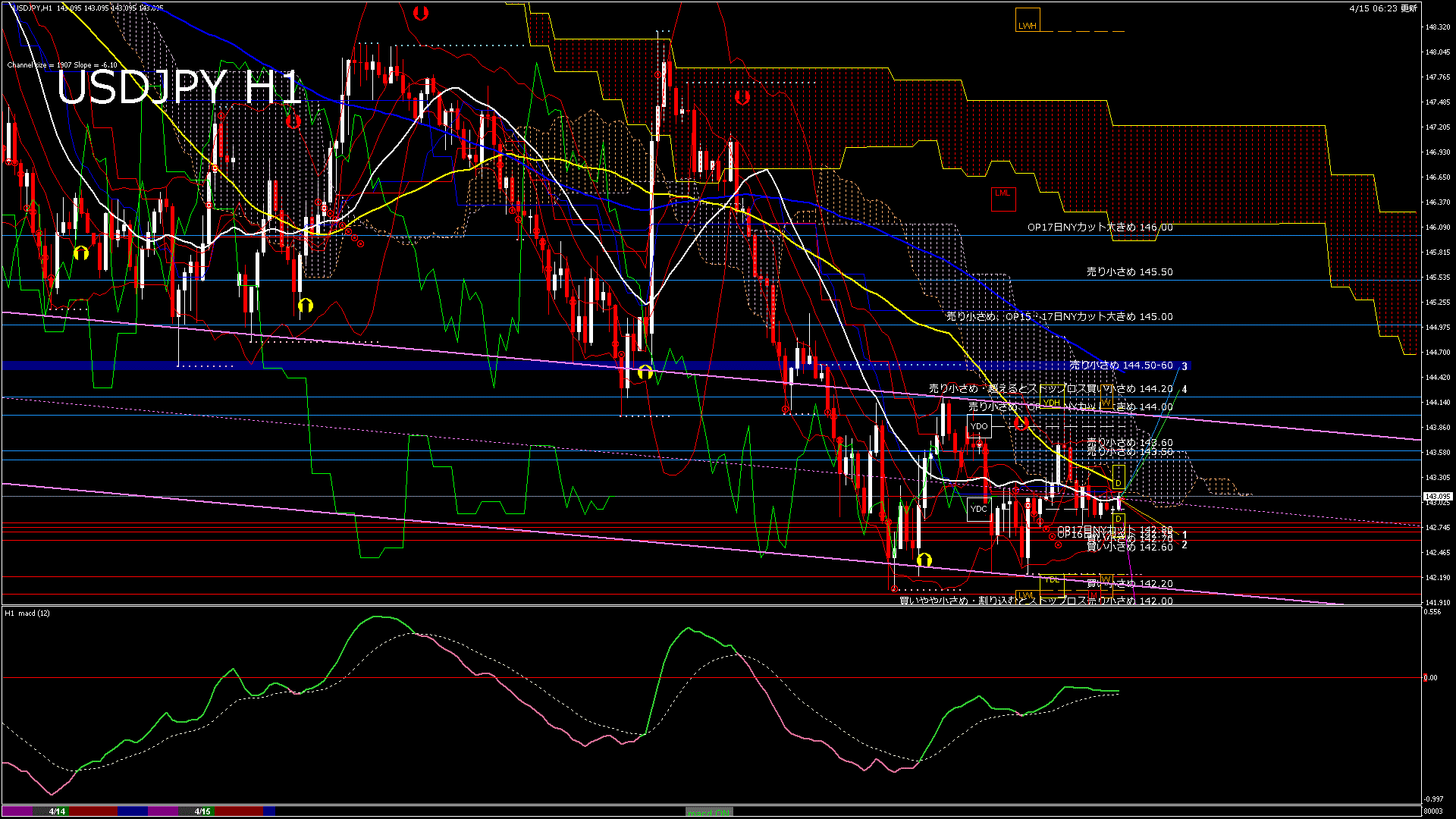The height and width of the screenshot is (819, 1456).
Task: Click the MACD scale value 0.556
Action: coord(1432,611)
